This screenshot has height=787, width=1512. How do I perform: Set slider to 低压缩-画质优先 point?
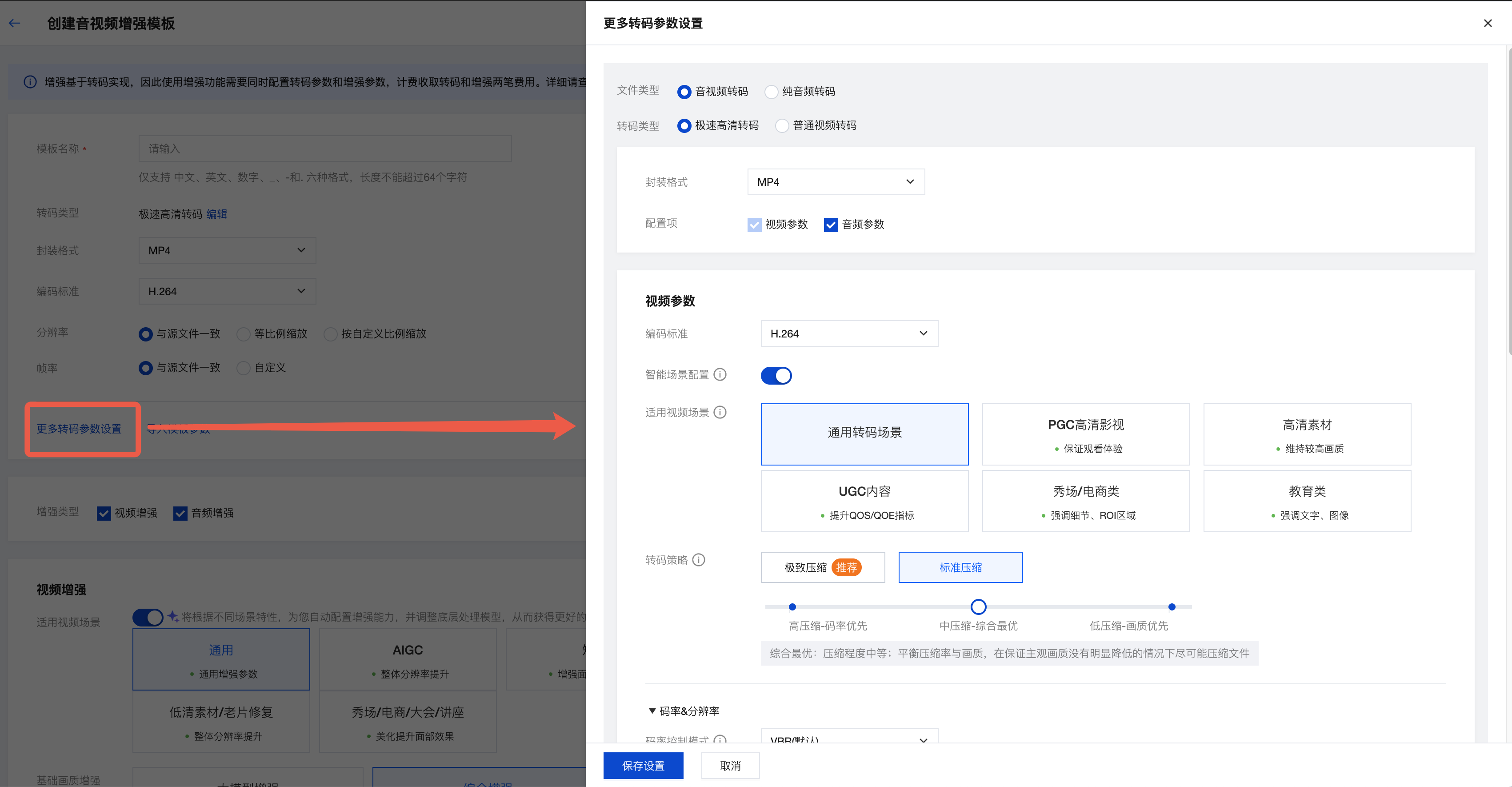1172,606
